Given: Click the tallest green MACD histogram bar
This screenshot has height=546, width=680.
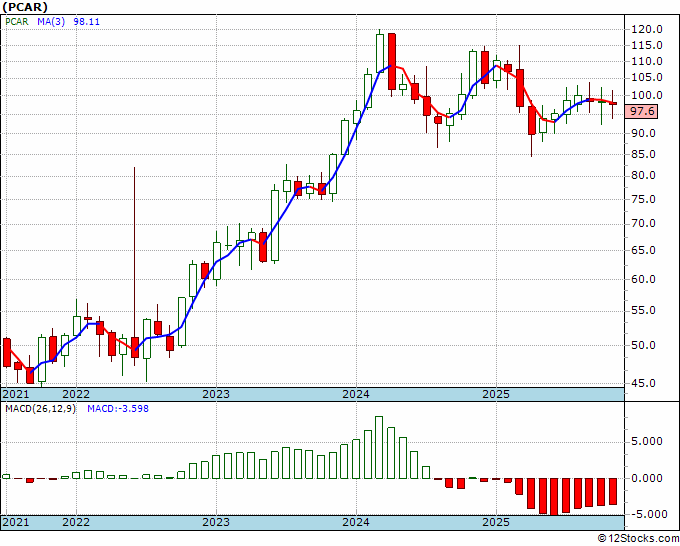Looking at the screenshot, I should [379, 447].
